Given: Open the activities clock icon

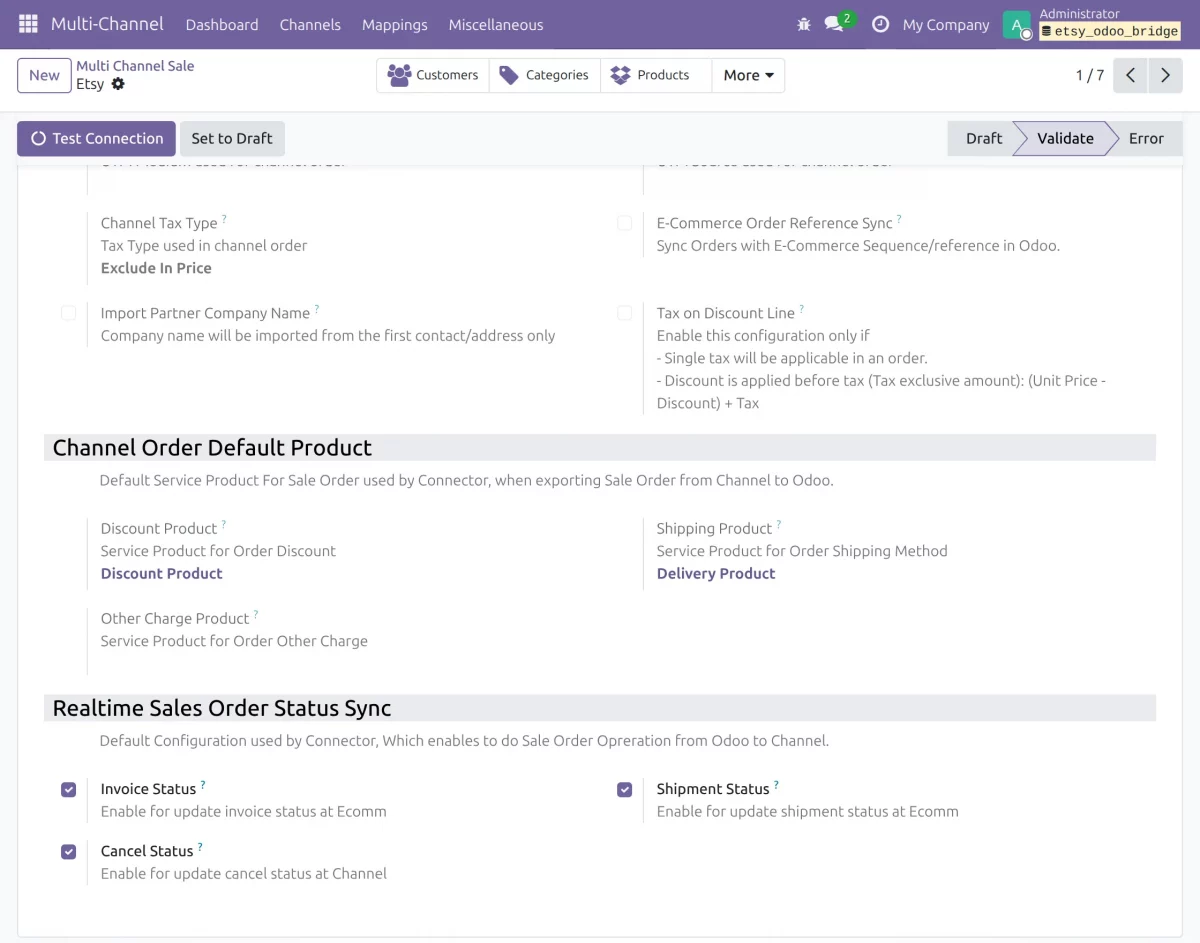Looking at the screenshot, I should 880,24.
